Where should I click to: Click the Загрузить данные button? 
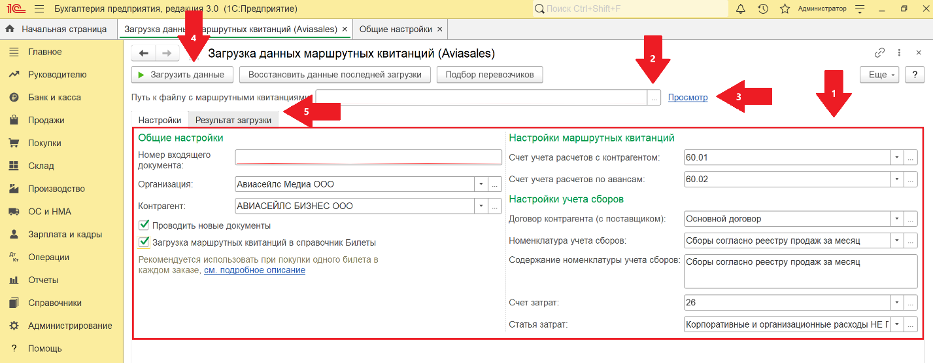coord(182,75)
